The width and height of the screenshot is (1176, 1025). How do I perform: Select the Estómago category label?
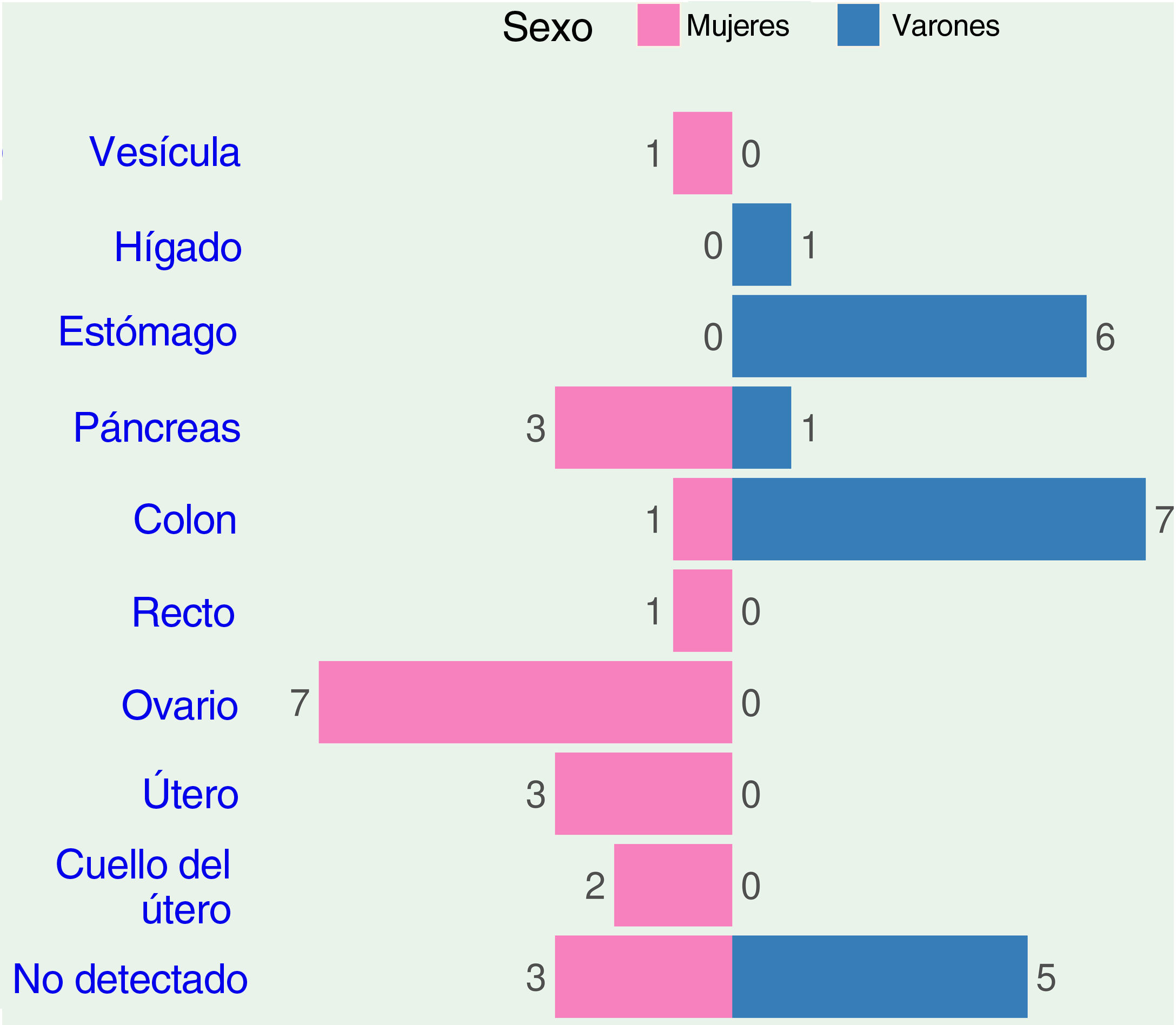pos(148,332)
